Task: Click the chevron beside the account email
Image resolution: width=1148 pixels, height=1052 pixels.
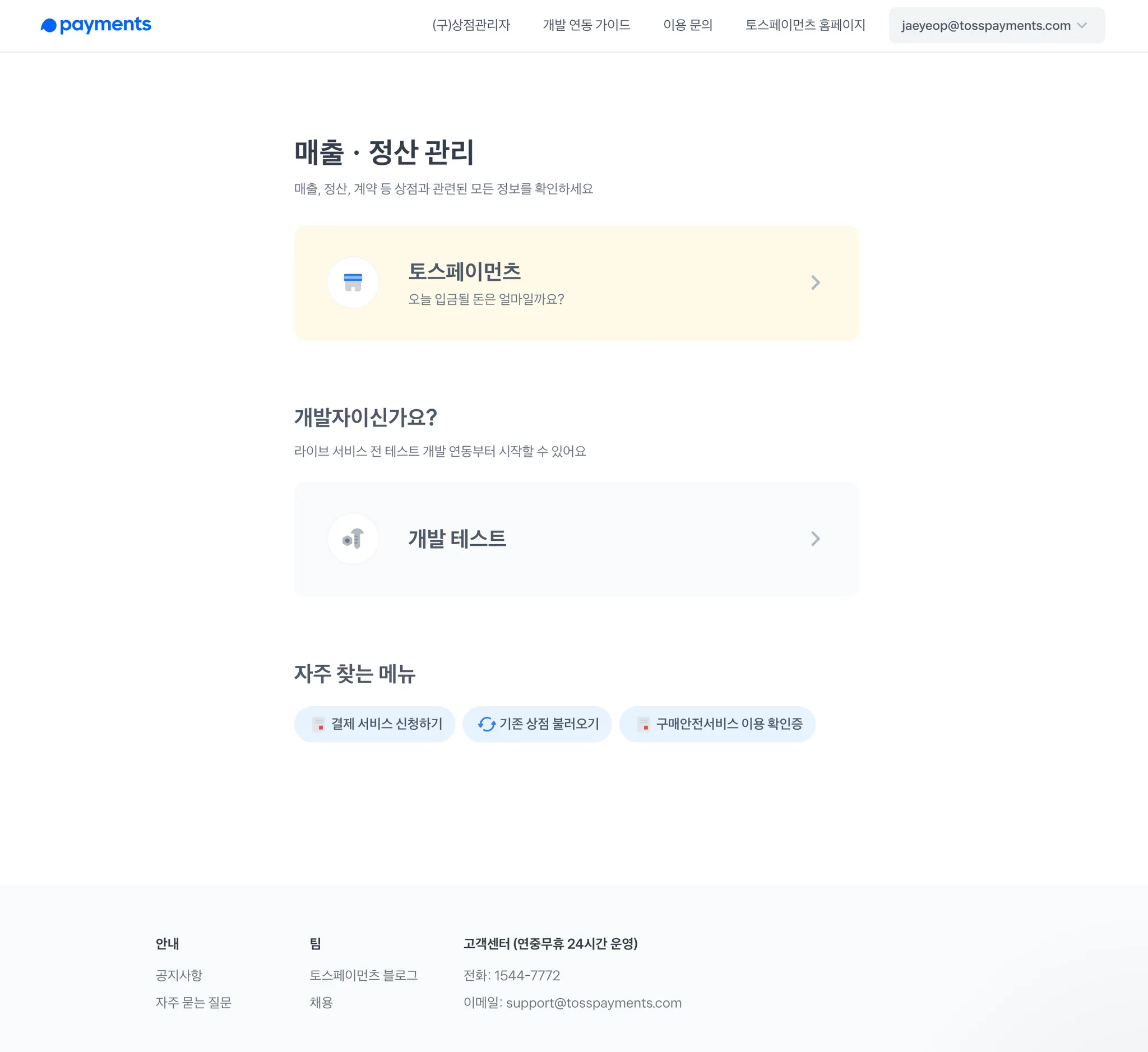Action: tap(1082, 26)
